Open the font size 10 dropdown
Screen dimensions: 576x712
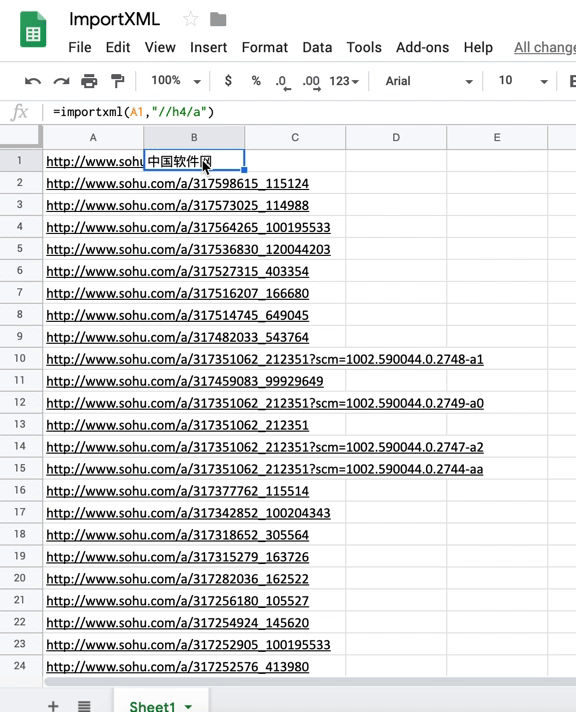pyautogui.click(x=523, y=81)
